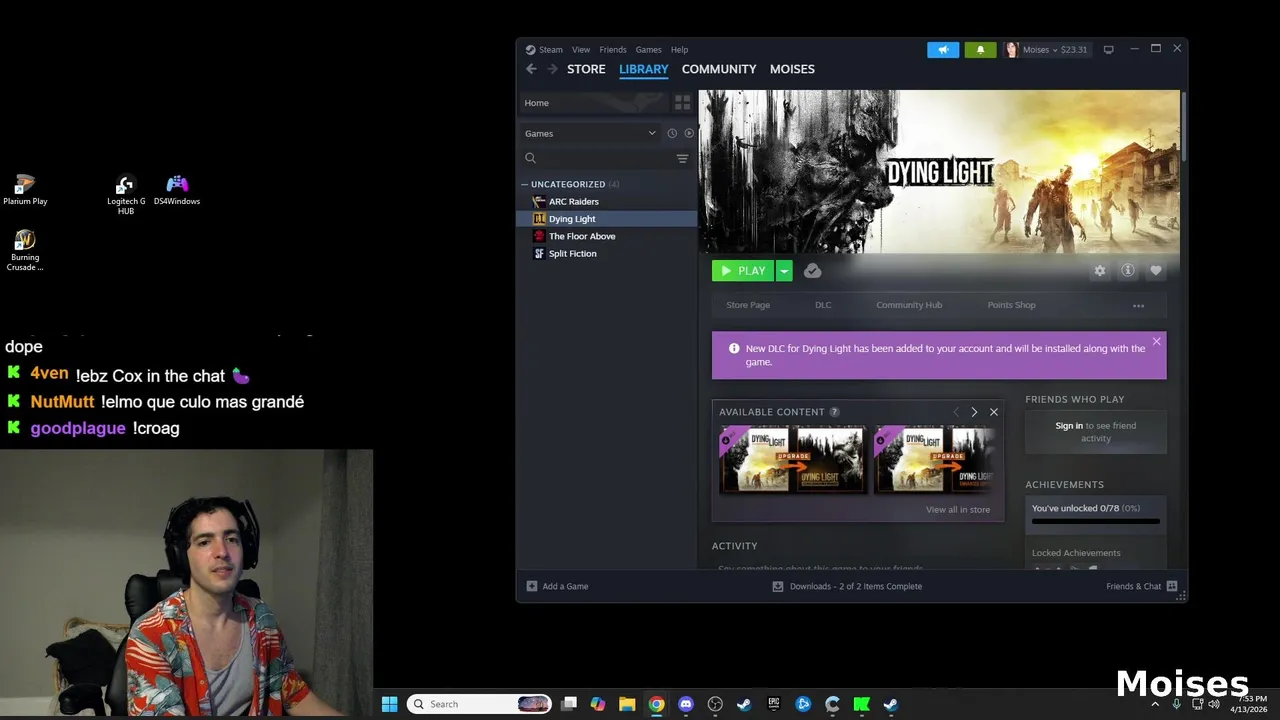
Task: Open Dying Light Store Page link
Action: (748, 305)
